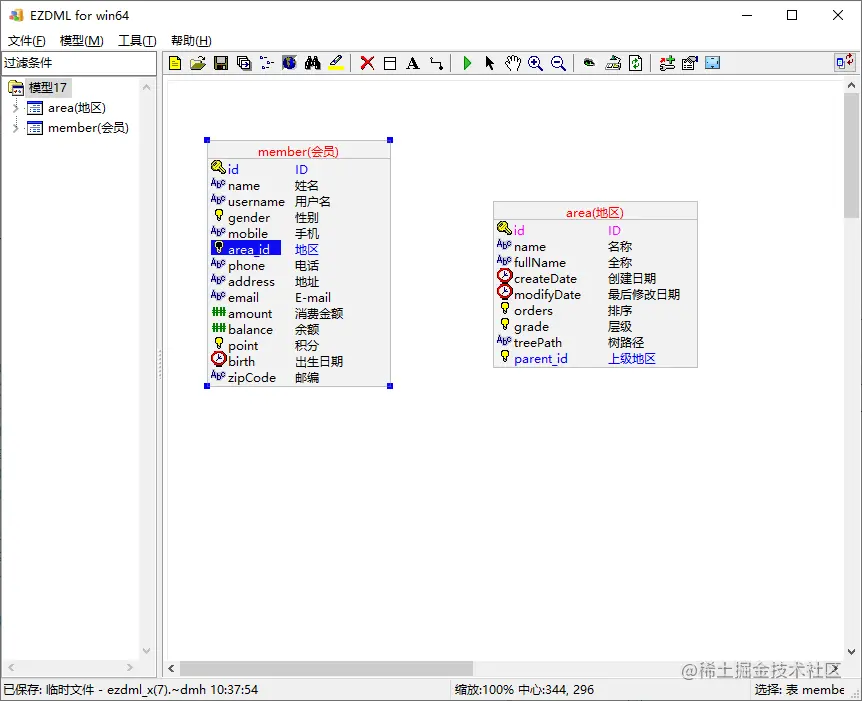Select area(地区) in the model tree
The height and width of the screenshot is (701, 862).
[x=76, y=108]
